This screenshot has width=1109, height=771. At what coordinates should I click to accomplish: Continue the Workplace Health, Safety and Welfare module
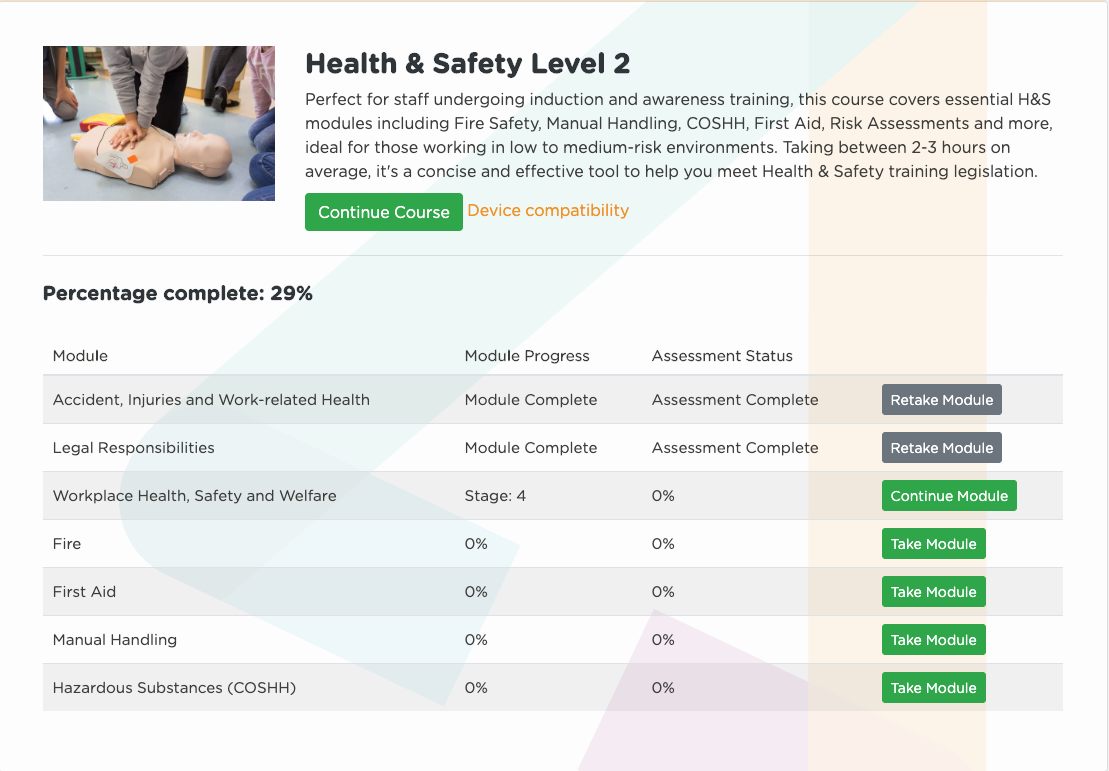coord(949,496)
